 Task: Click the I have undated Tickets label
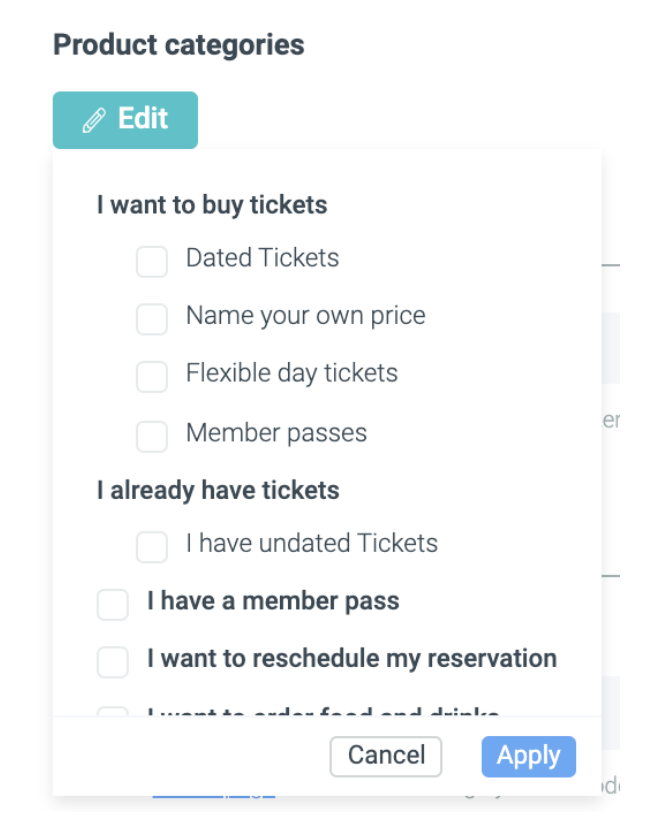[x=312, y=543]
